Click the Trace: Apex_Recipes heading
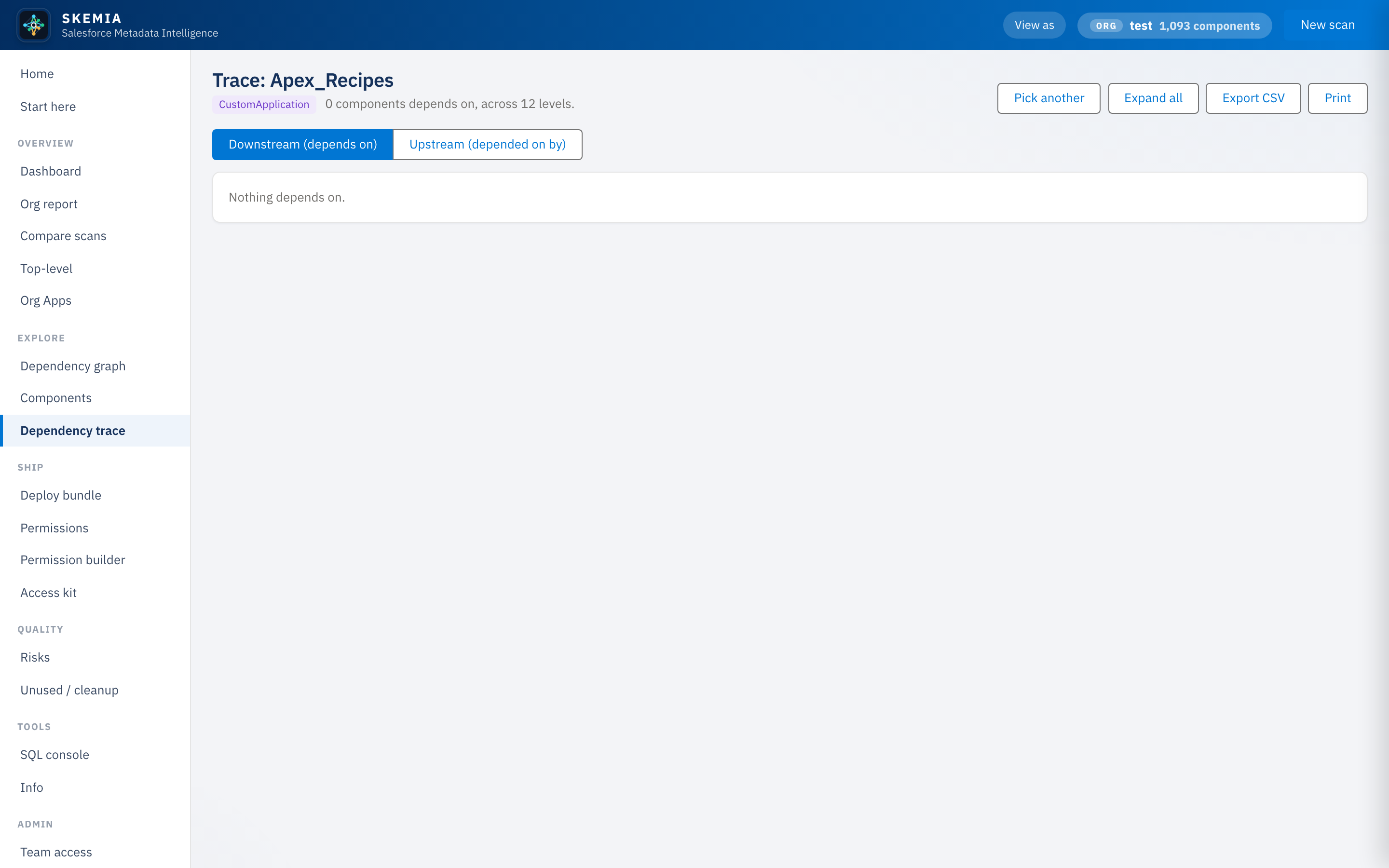Screen dimensions: 1389x868 pyautogui.click(x=302, y=81)
